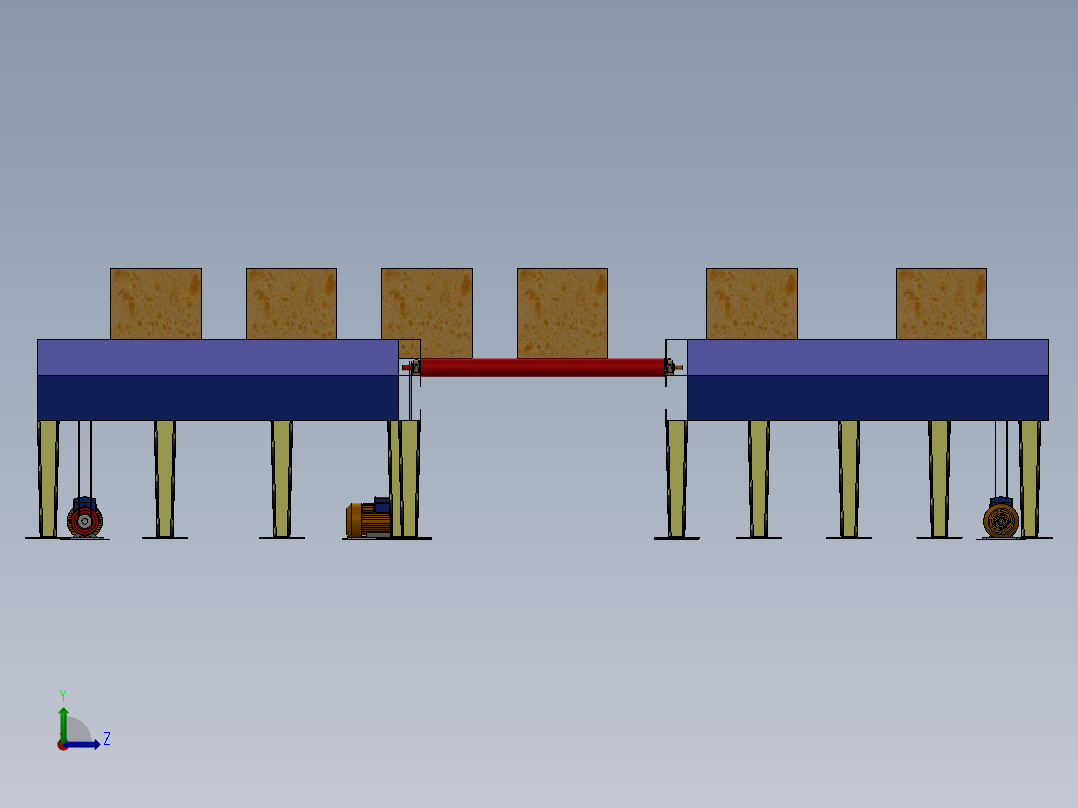Click the blue Z axis arrow

pos(84,744)
